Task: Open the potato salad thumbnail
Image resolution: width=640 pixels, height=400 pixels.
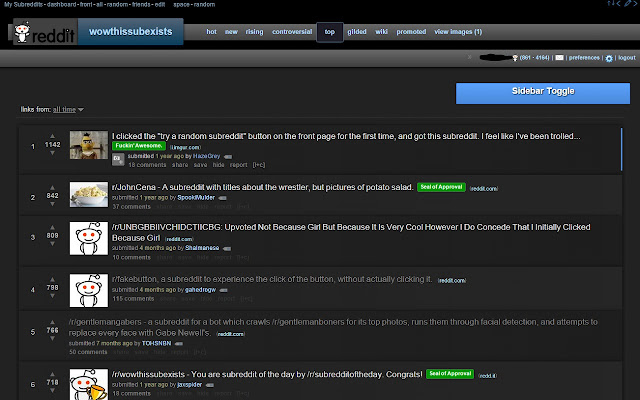Action: point(89,194)
